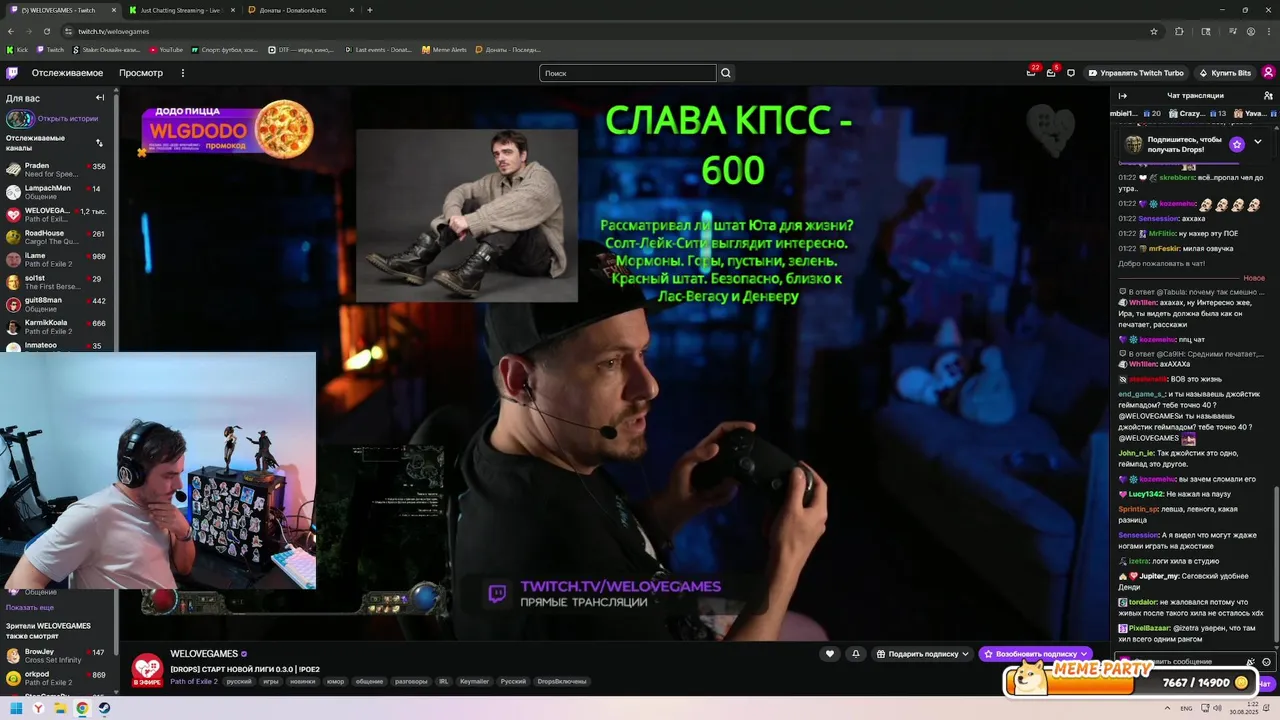Screen dimensions: 1280x720
Task: Expand the Drops subscribe banner chevron
Action: (1258, 143)
